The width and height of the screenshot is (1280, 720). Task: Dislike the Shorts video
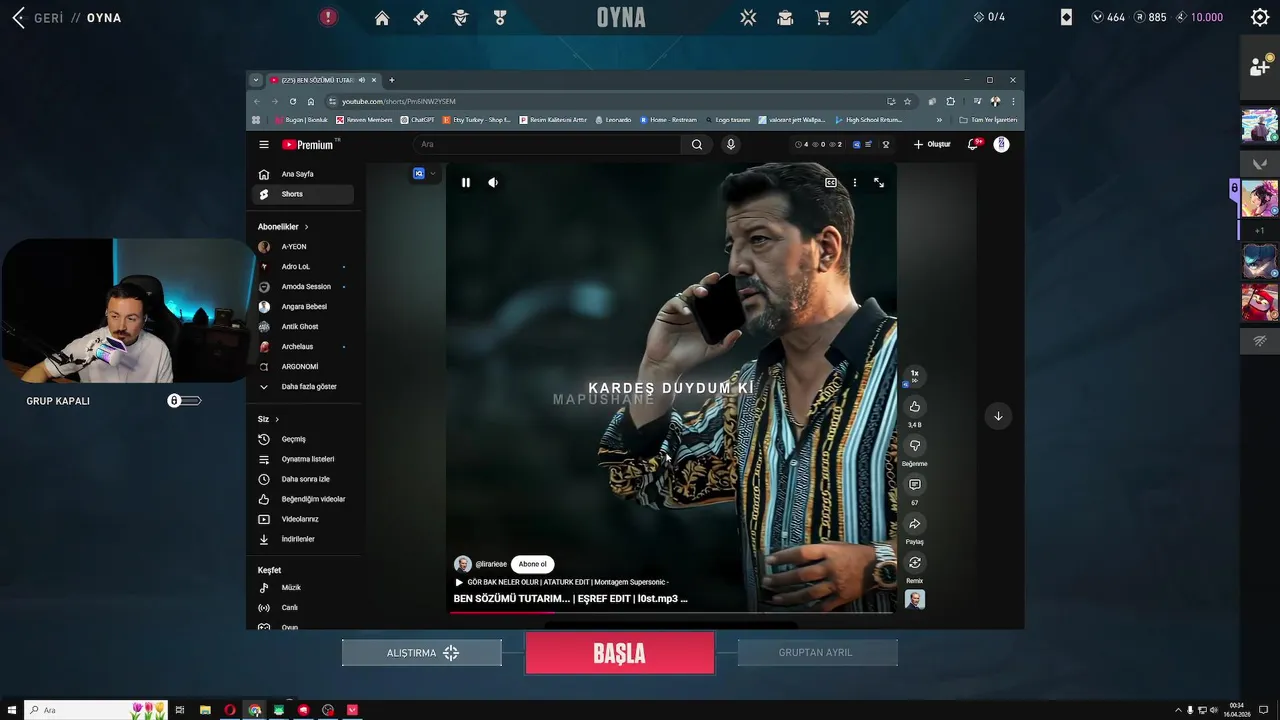click(x=914, y=445)
